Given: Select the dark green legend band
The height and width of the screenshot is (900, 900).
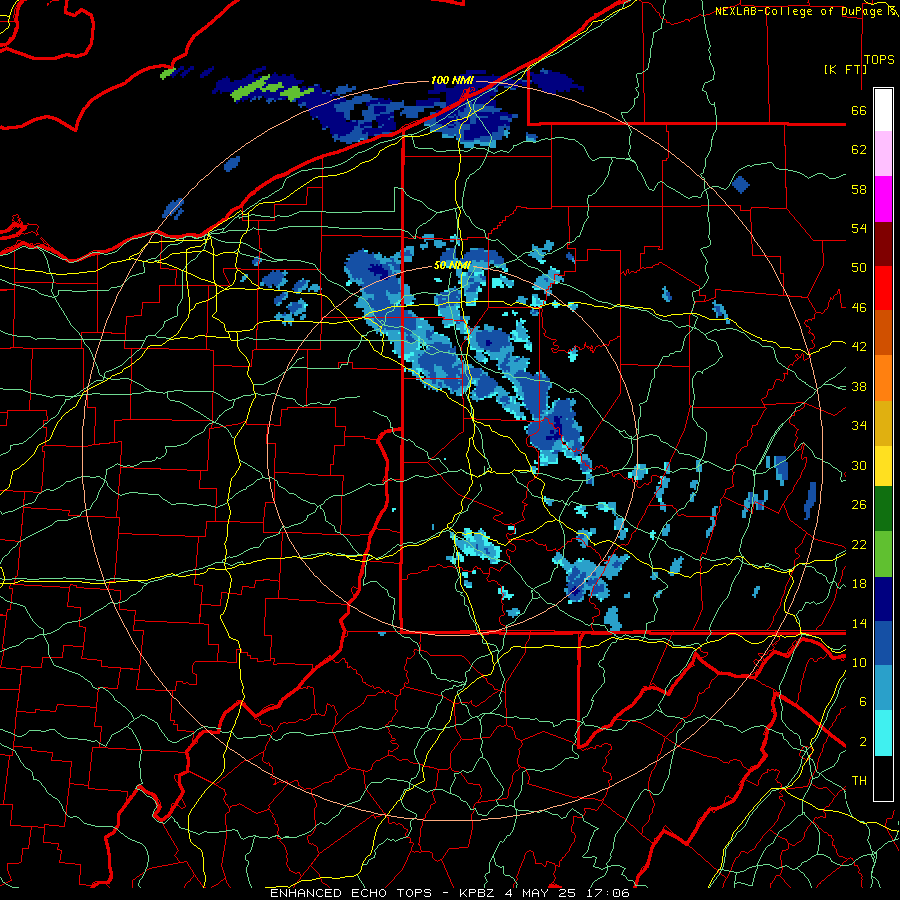Looking at the screenshot, I should pos(883,509).
